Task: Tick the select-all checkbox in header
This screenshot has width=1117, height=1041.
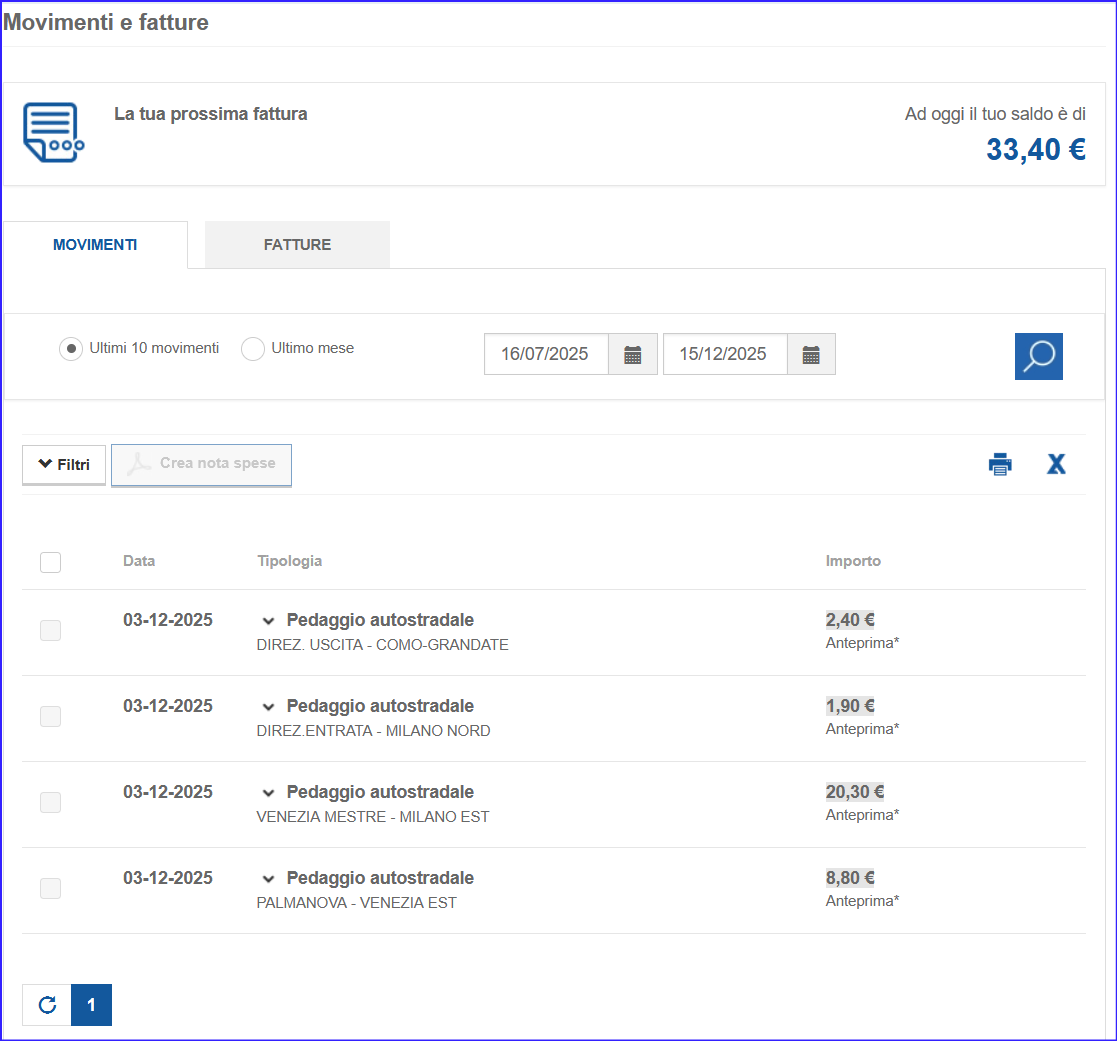Action: point(51,562)
